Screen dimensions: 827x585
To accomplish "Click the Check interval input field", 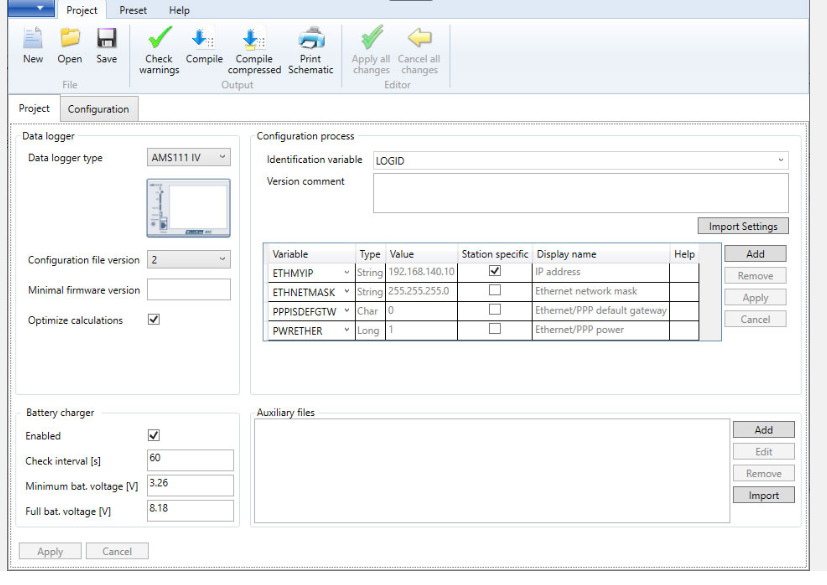I will [x=190, y=459].
